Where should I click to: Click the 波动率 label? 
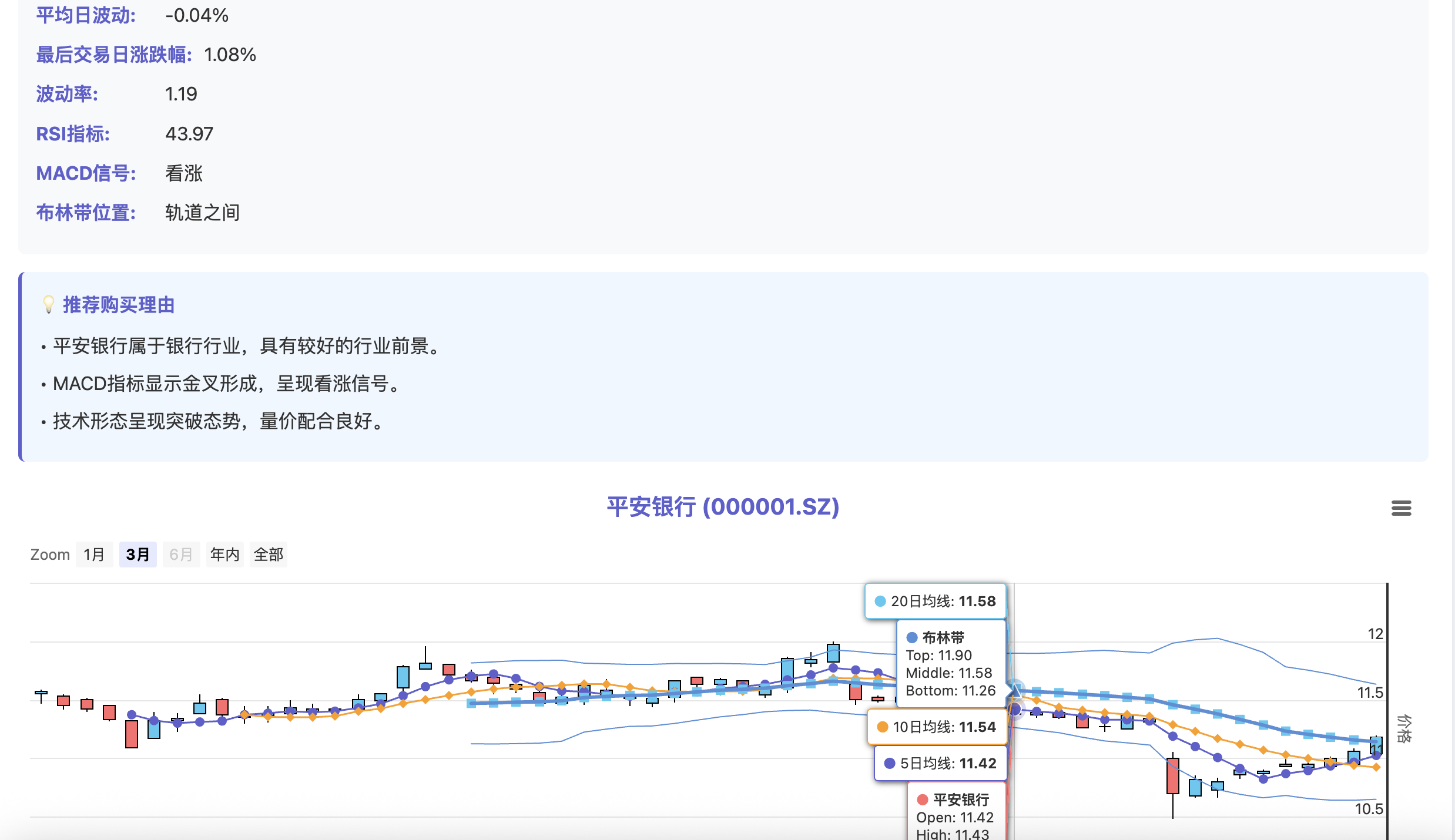(x=67, y=94)
